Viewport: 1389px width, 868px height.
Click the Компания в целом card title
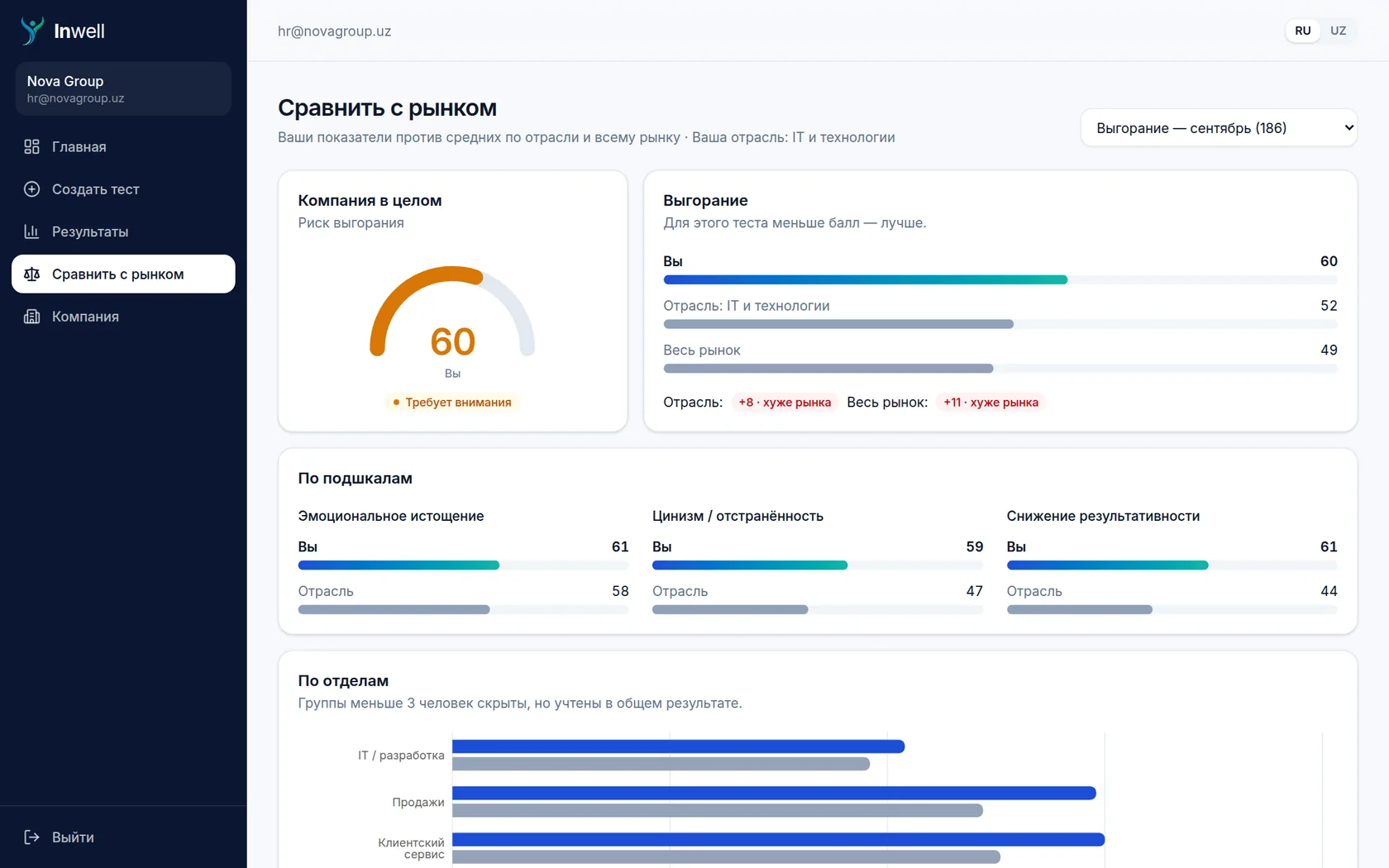point(370,201)
